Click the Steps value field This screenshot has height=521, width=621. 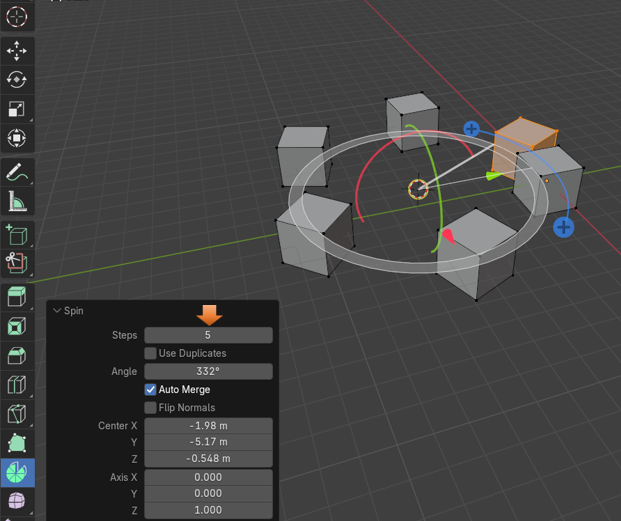tap(208, 335)
